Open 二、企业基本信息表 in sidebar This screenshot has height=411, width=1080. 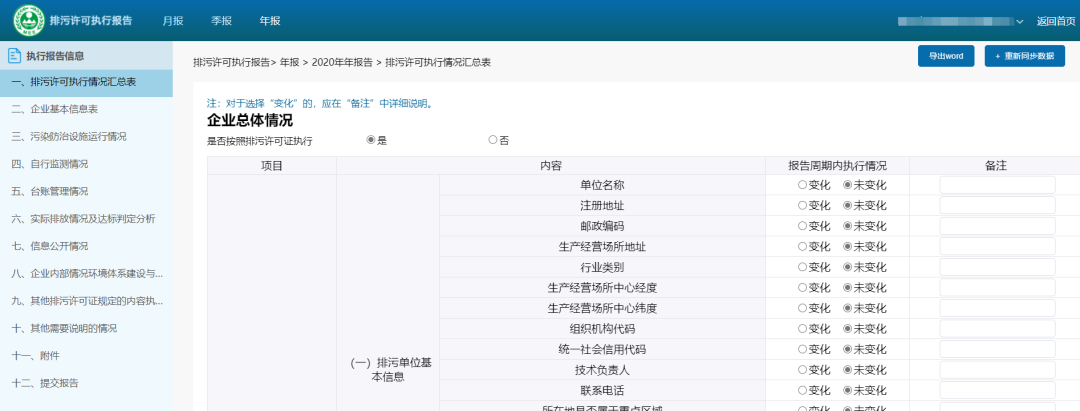click(x=55, y=109)
